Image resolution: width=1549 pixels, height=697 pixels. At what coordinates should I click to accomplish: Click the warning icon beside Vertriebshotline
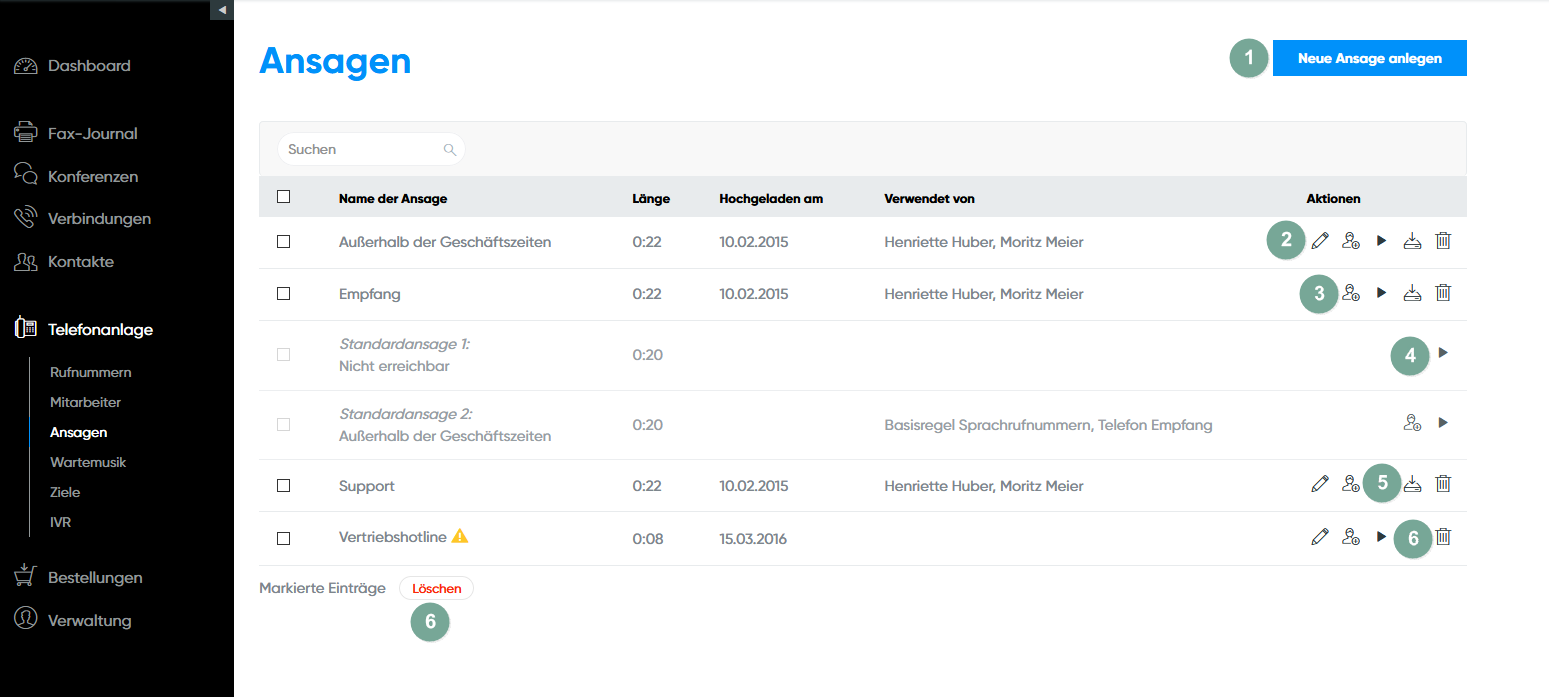point(460,536)
